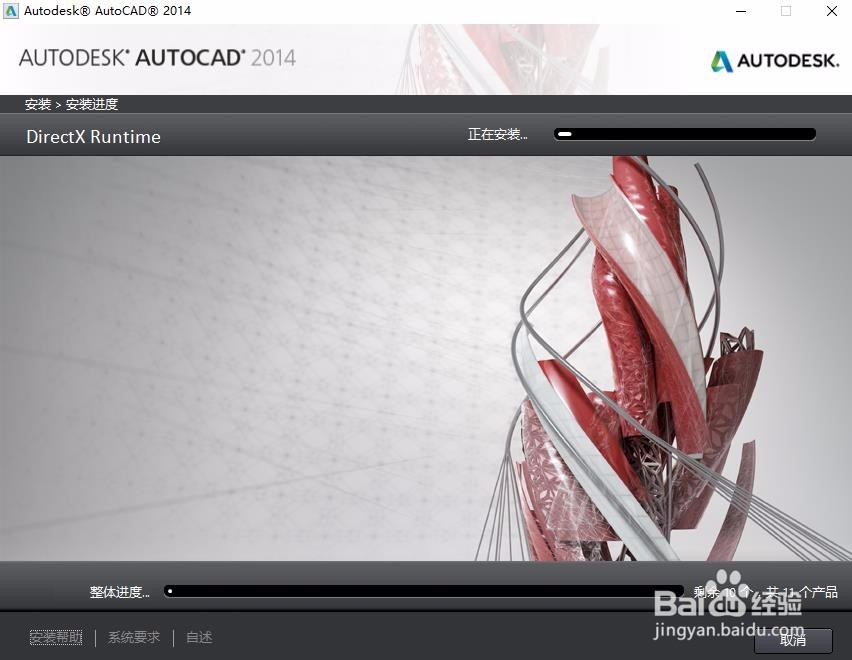Click the 整体进度 overall progress bar

[424, 591]
